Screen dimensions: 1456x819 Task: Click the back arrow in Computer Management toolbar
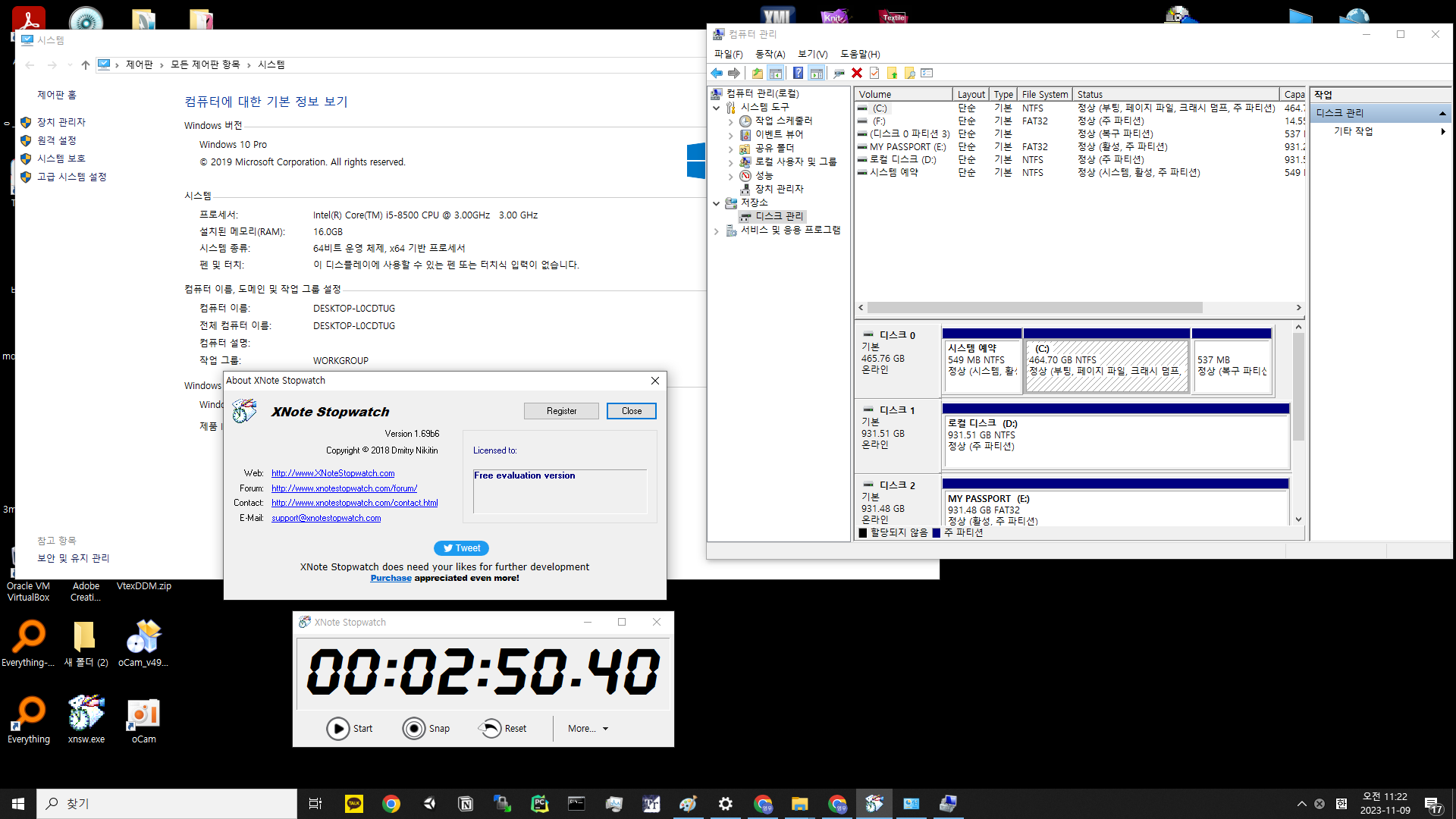click(717, 73)
